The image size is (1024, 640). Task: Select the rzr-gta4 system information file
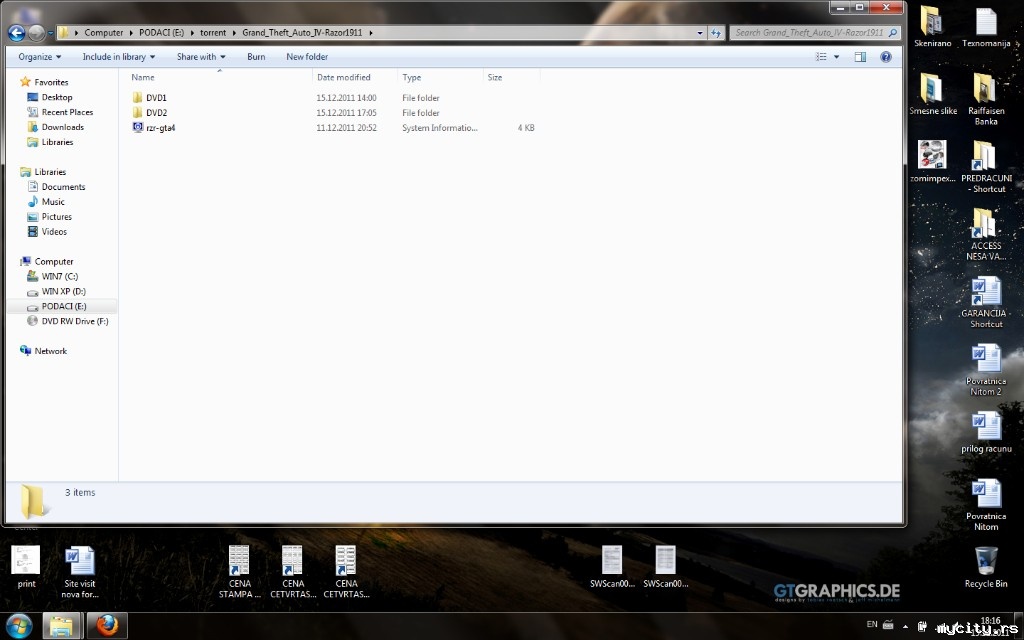pos(160,128)
